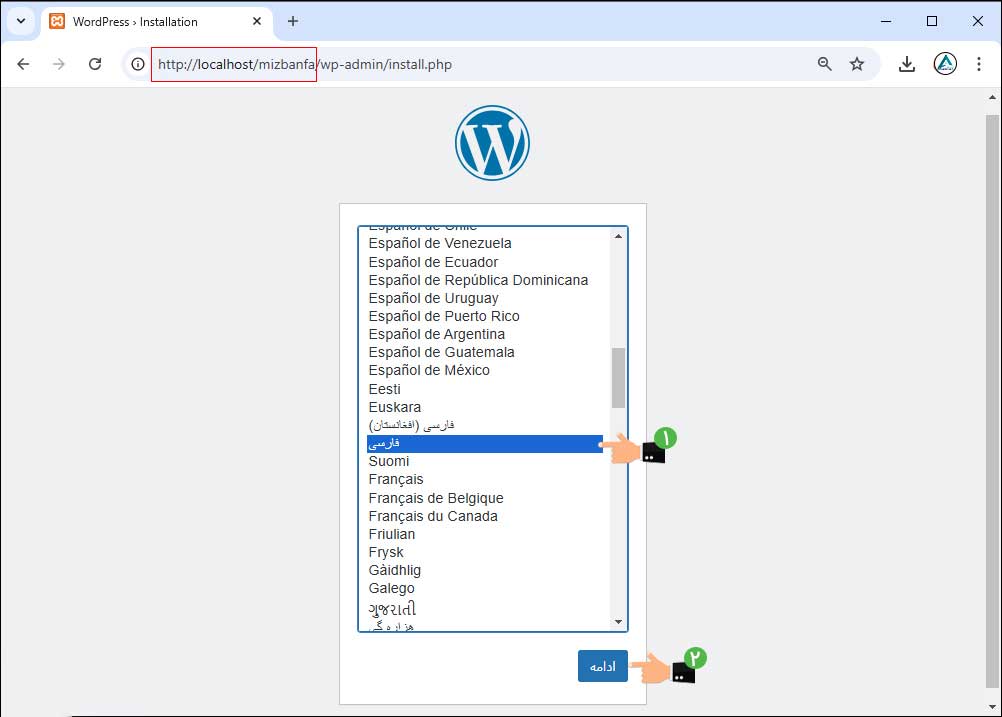Open a new tab with plus button
The height and width of the screenshot is (717, 1002).
click(x=293, y=21)
